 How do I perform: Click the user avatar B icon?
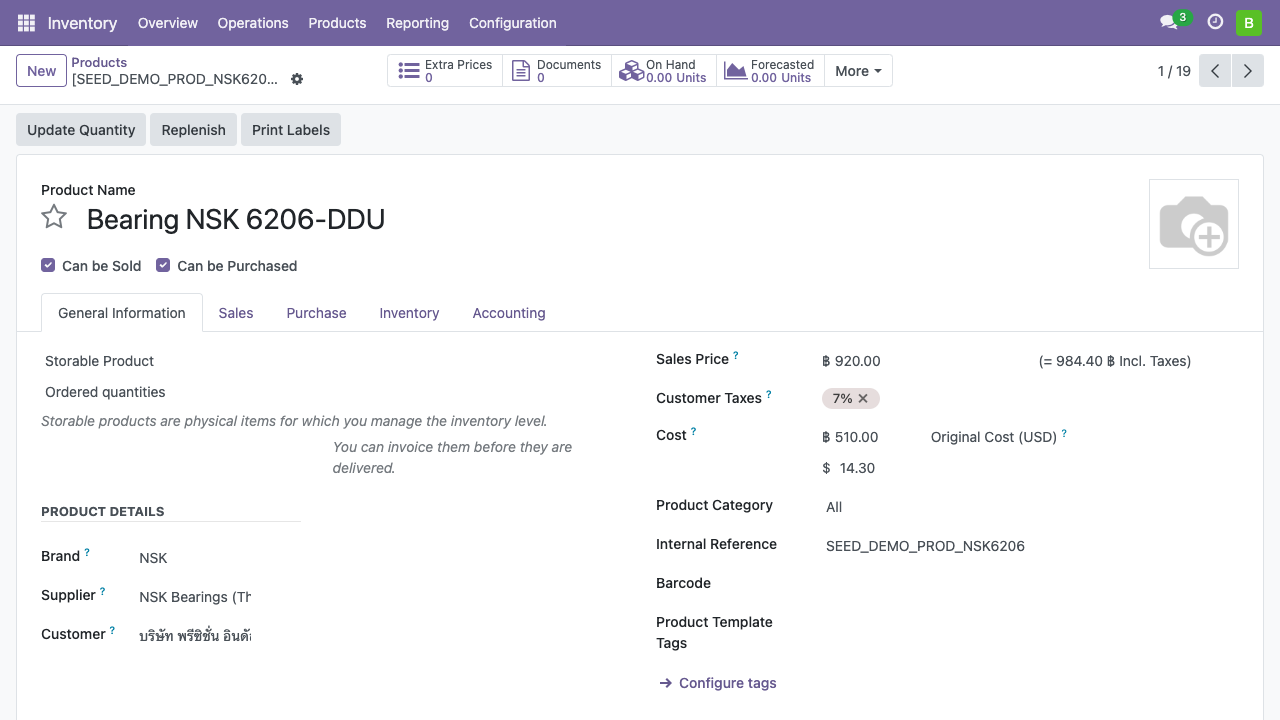pyautogui.click(x=1248, y=22)
